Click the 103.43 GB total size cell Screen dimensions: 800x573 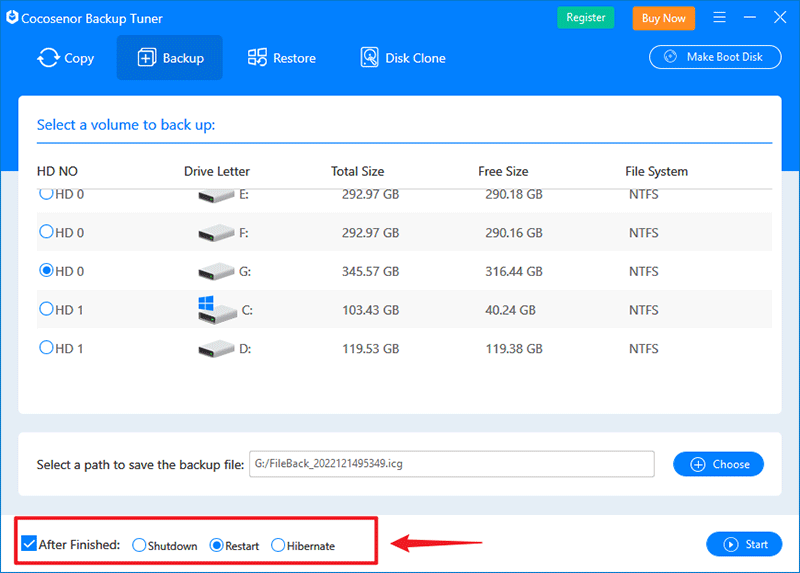coord(370,310)
